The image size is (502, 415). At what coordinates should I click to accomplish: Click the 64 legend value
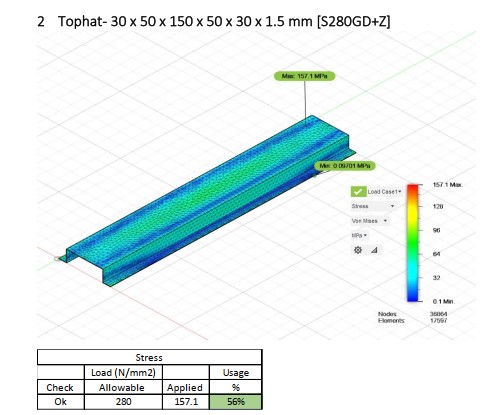click(436, 254)
